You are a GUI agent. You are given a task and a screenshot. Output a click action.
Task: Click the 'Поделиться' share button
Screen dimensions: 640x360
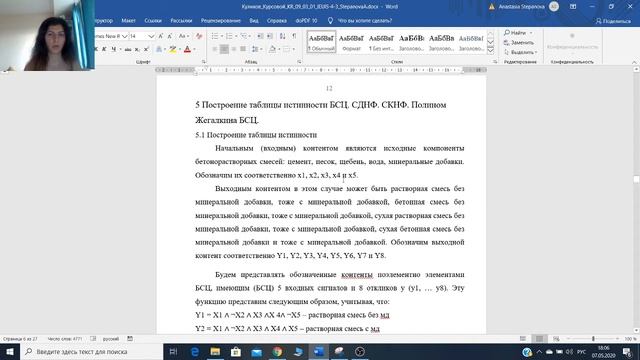[x=613, y=21]
